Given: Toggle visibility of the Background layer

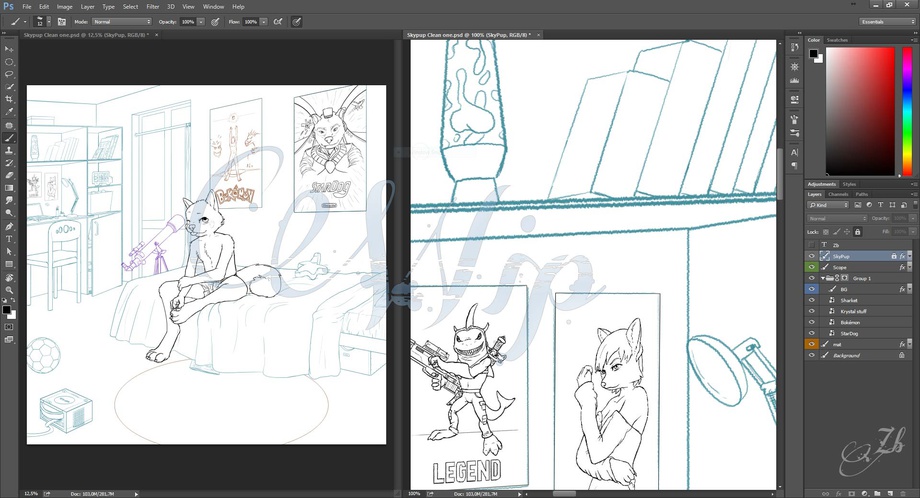Looking at the screenshot, I should (811, 355).
